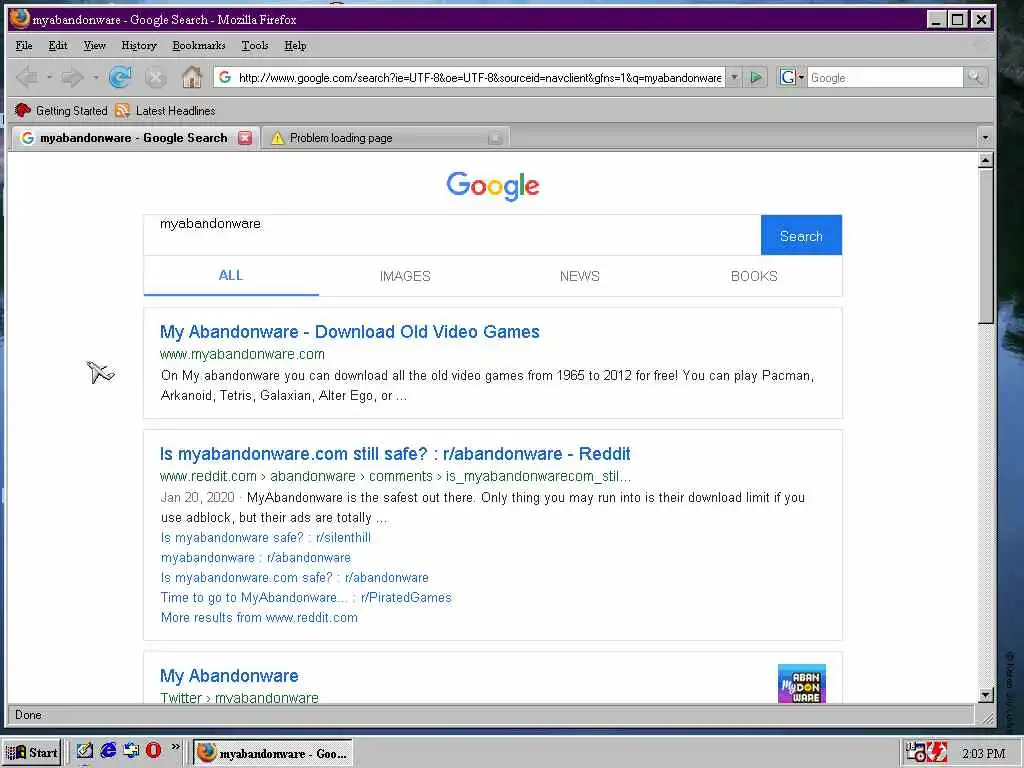Expand the quick launch overflow chevron
Image resolution: width=1024 pixels, height=768 pixels.
coord(176,746)
